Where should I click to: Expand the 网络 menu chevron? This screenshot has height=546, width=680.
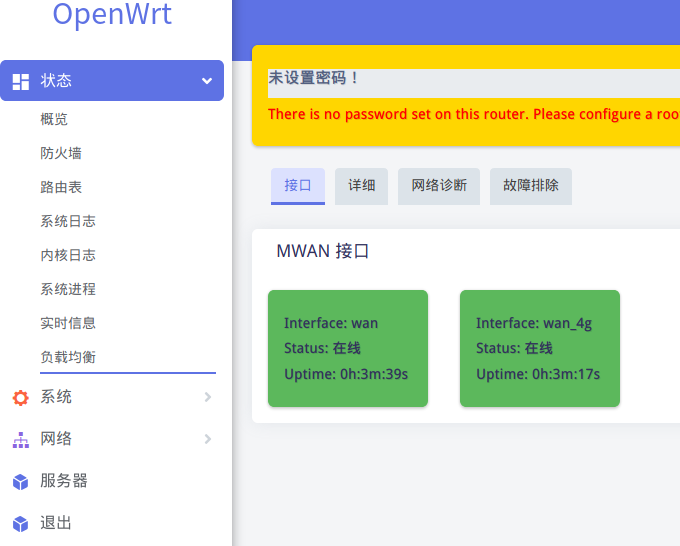pos(208,439)
